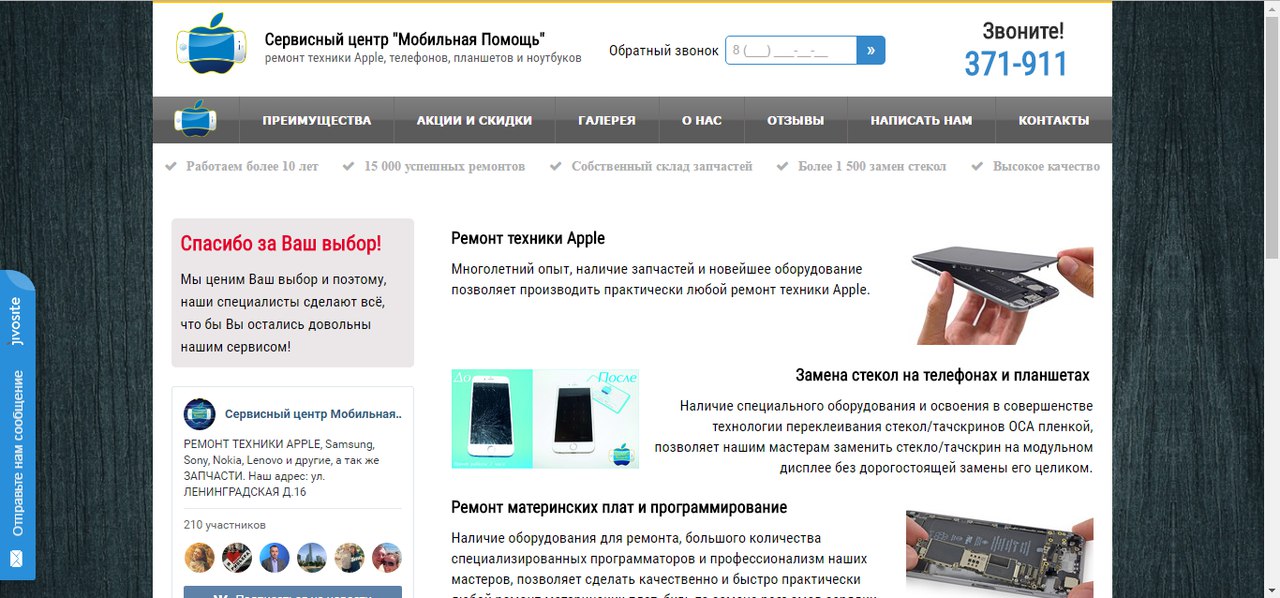Open the ПРЕИМУЩЕСТВА menu item
Screen dimensions: 1280x598
pos(317,120)
